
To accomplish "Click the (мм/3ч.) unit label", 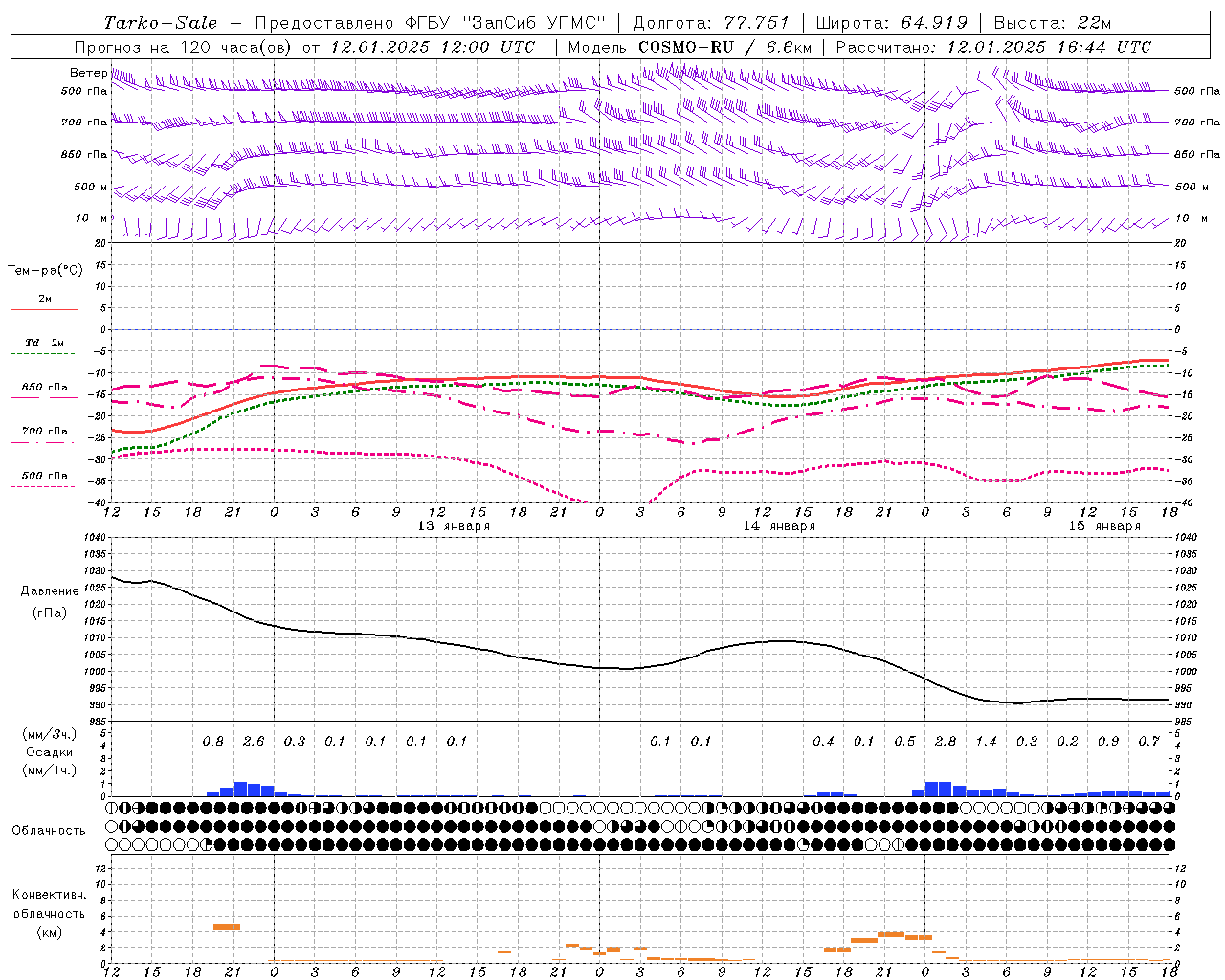I will 48,734.
